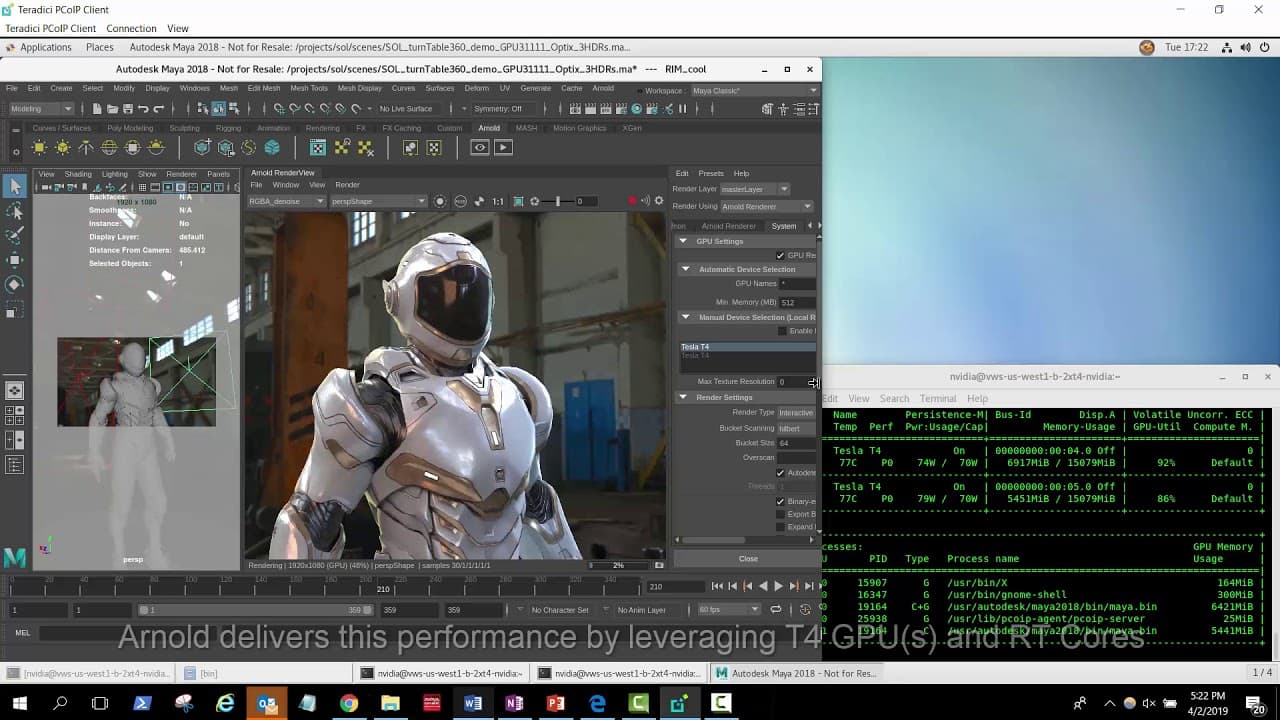
Task: Switch to the Motion Graphics shelf tab
Action: (580, 128)
